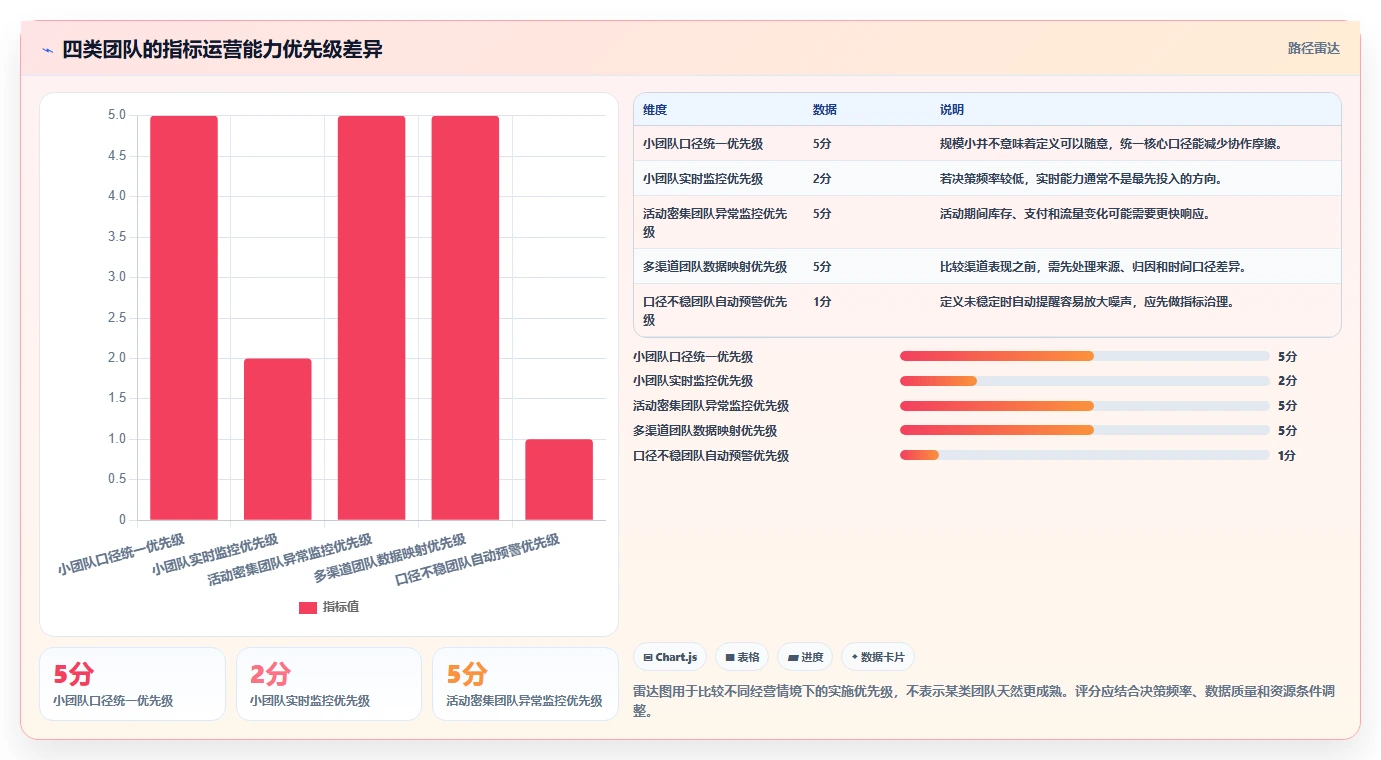Click the 小团队实时监控优先级 progress bar
Viewport: 1381px width, 760px height.
[1085, 381]
